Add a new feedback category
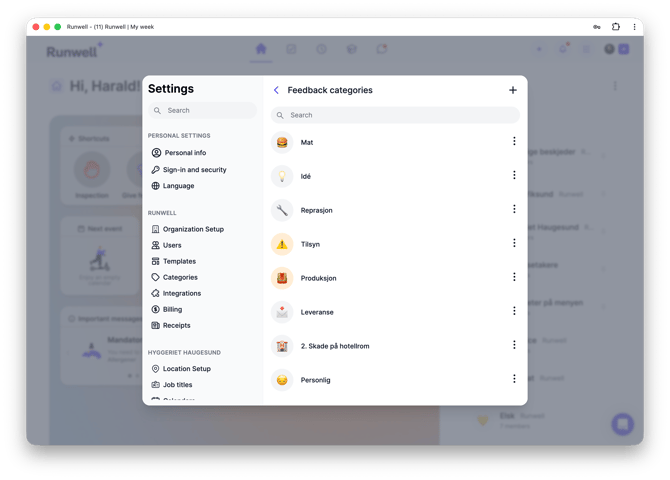 (513, 90)
